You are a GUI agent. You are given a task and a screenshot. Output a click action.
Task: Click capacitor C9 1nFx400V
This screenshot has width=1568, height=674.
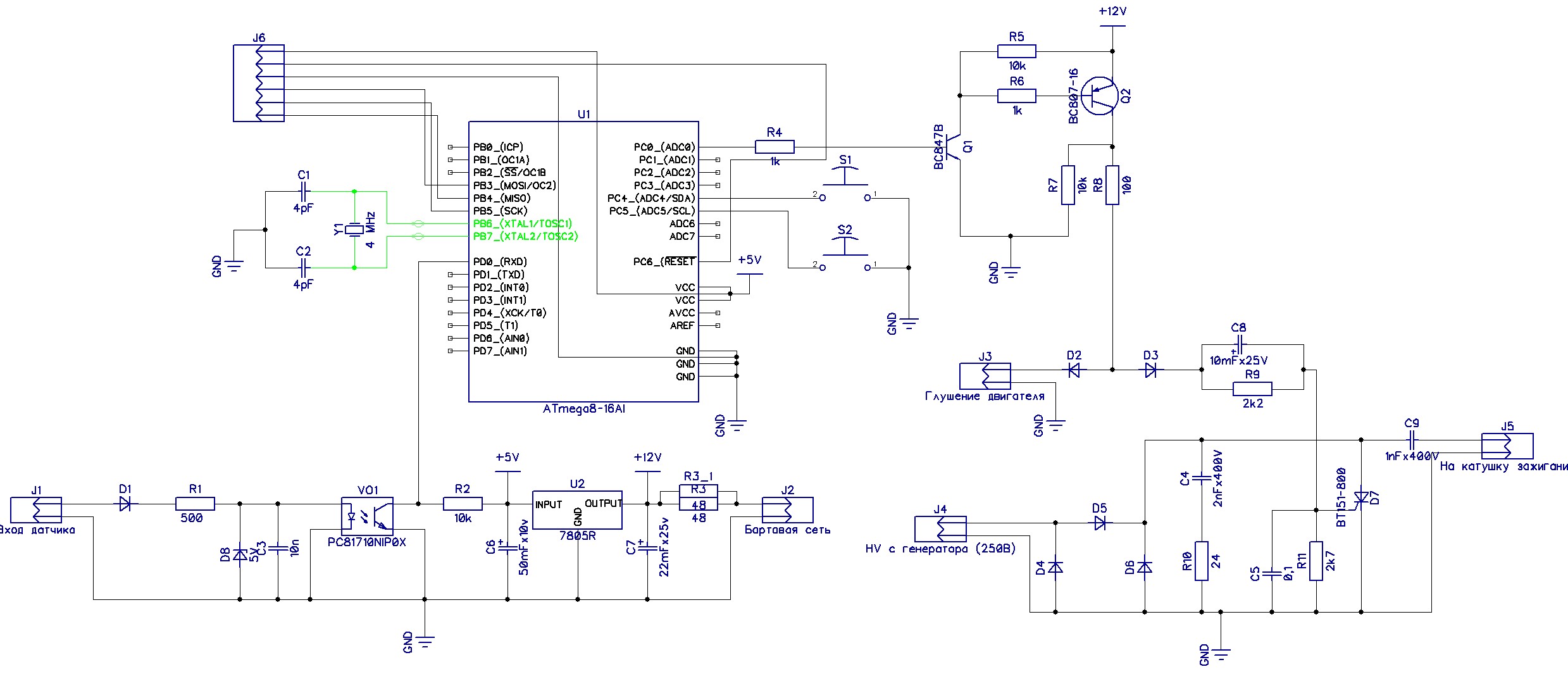(x=1411, y=440)
